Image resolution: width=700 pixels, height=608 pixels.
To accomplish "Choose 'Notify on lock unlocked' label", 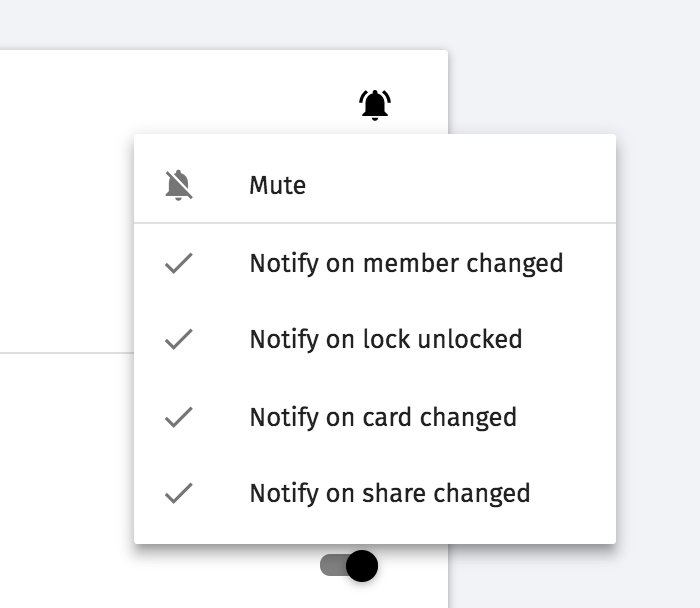I will click(386, 339).
